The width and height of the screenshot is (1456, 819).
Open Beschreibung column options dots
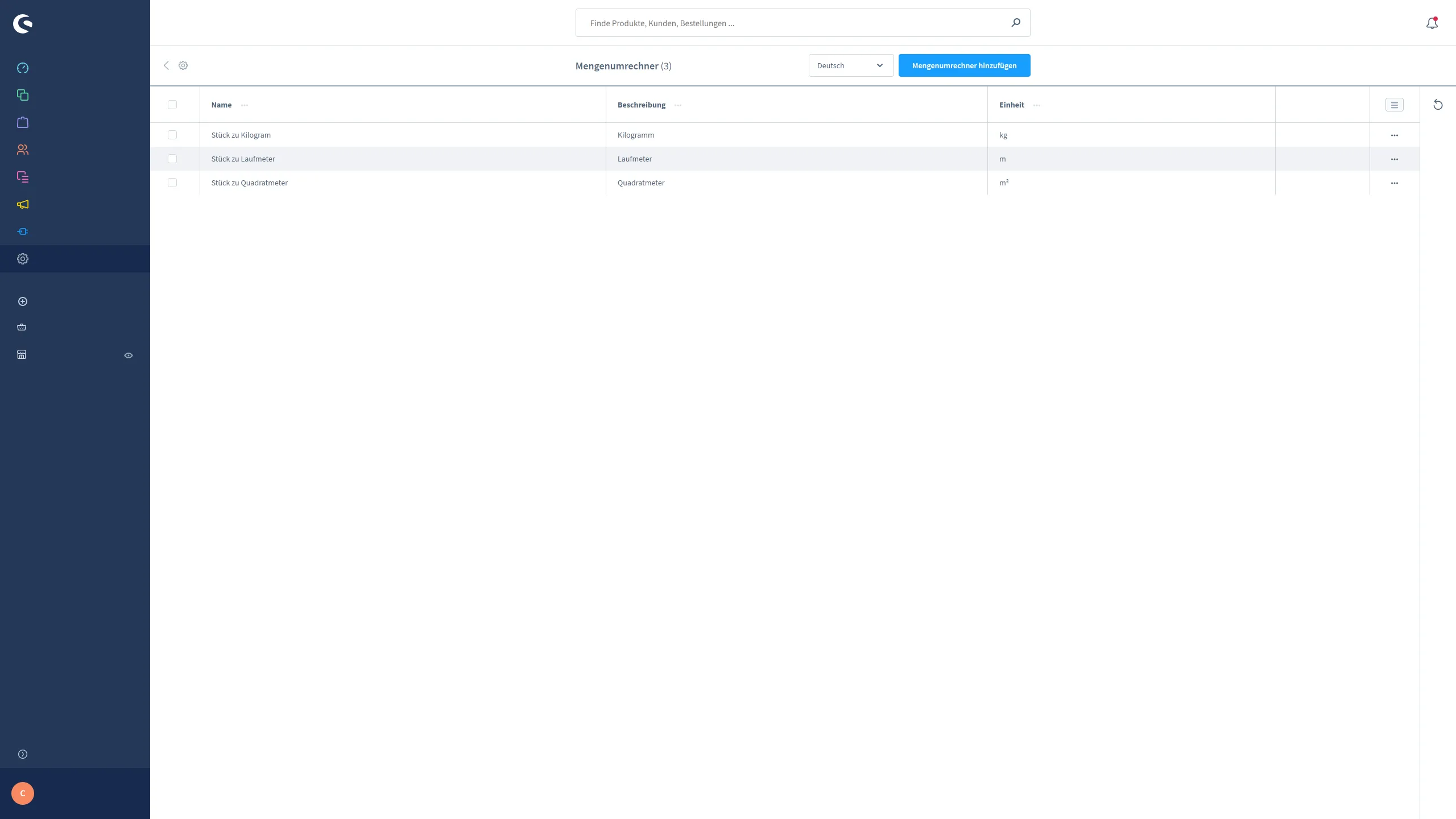[x=678, y=105]
